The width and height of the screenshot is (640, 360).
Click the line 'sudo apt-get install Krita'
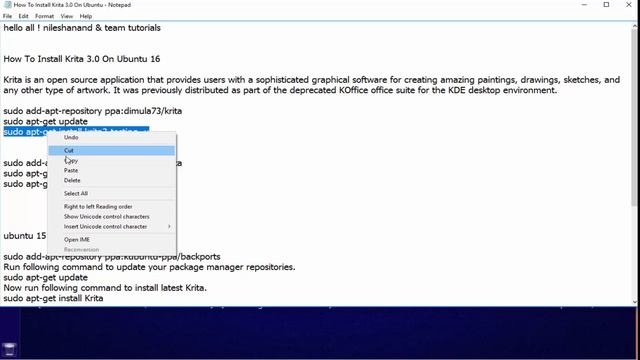click(x=53, y=298)
